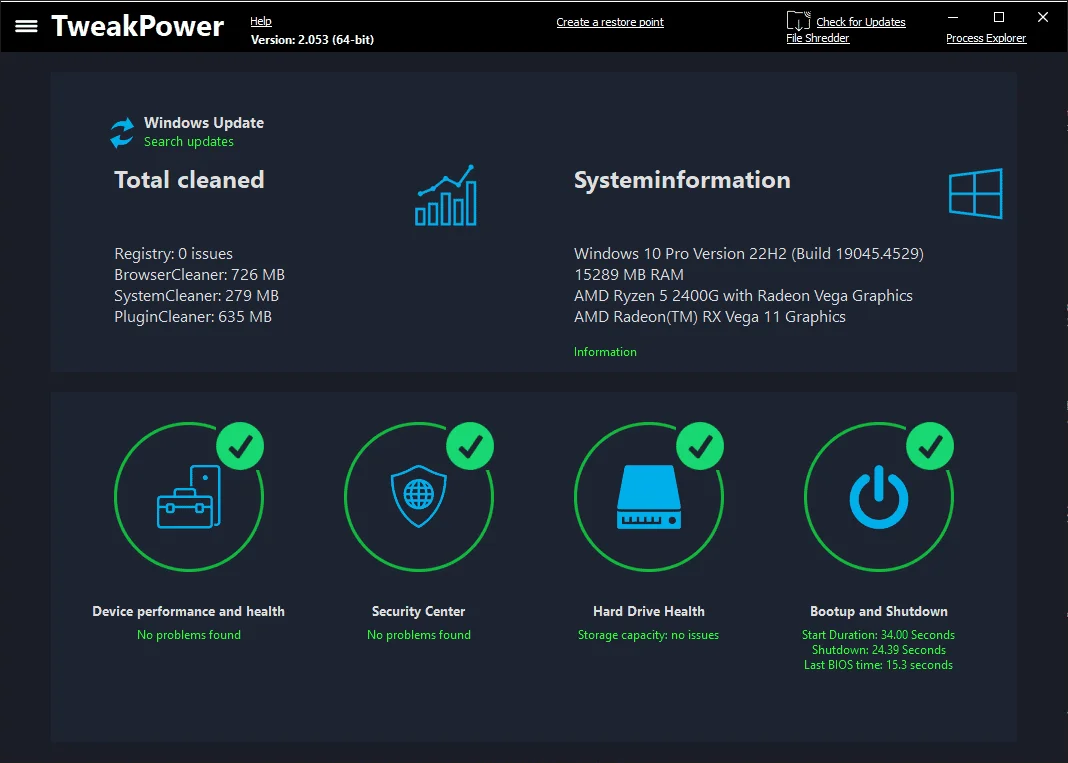This screenshot has width=1068, height=763.
Task: Close the TweakPower window
Action: pyautogui.click(x=1043, y=17)
